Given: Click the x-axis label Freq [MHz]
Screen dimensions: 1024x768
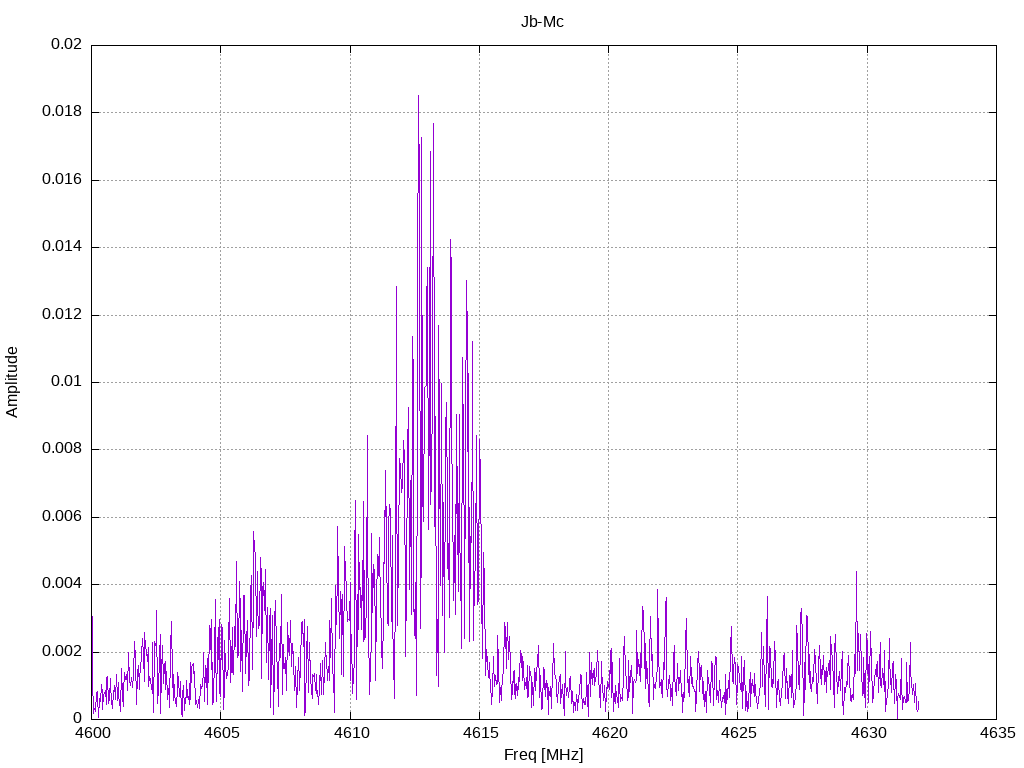Looking at the screenshot, I should coord(543,754).
